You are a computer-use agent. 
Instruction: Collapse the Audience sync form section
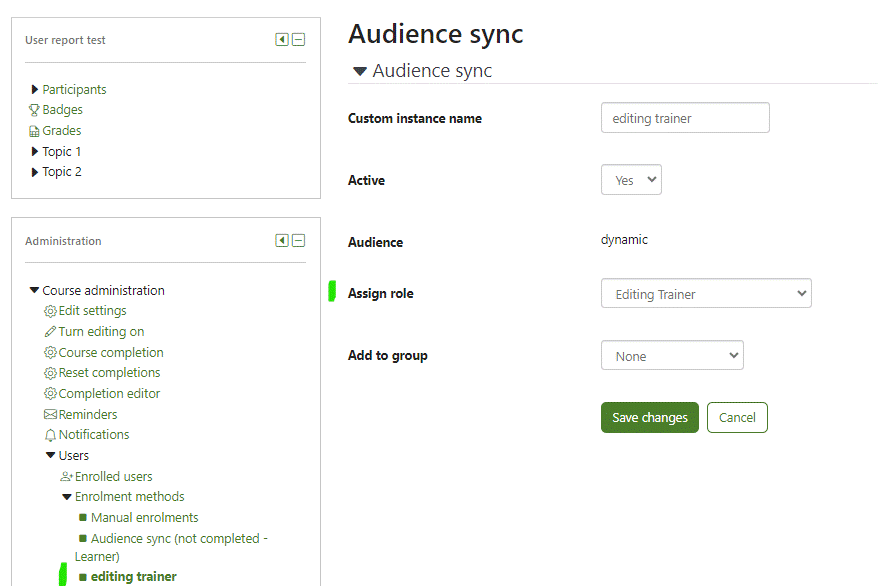click(359, 71)
